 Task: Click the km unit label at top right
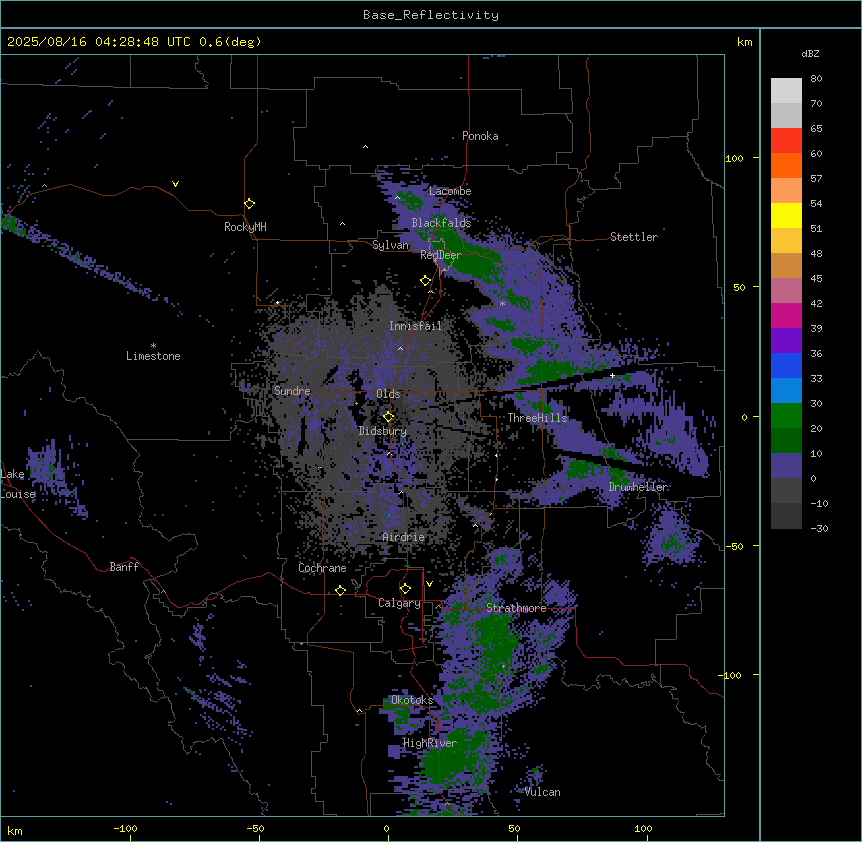(744, 42)
